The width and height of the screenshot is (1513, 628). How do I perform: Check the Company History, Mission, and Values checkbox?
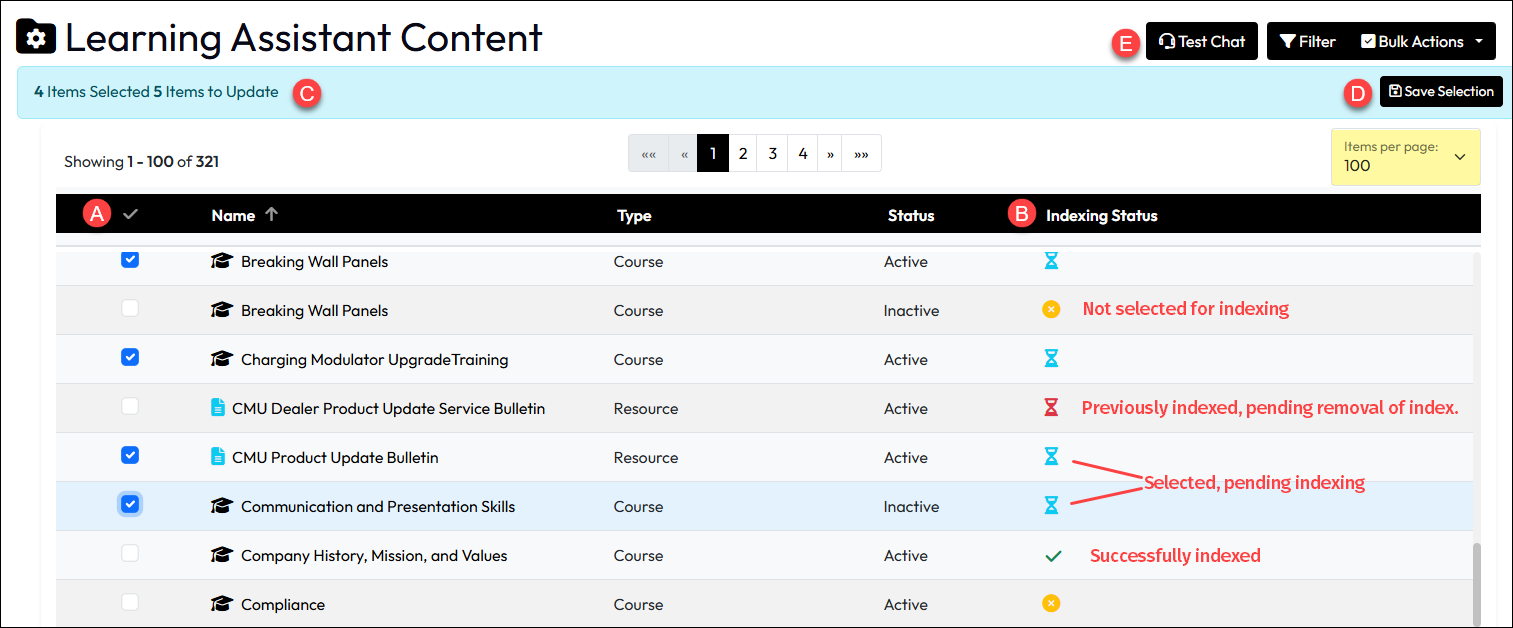tap(130, 554)
